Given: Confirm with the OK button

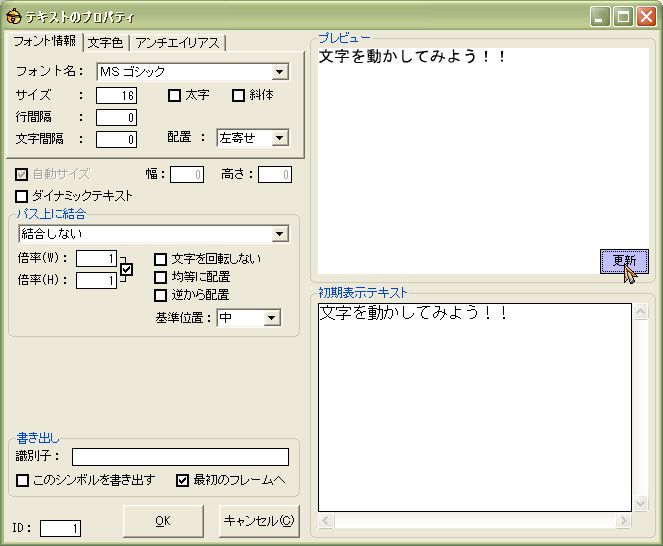Looking at the screenshot, I should [163, 521].
